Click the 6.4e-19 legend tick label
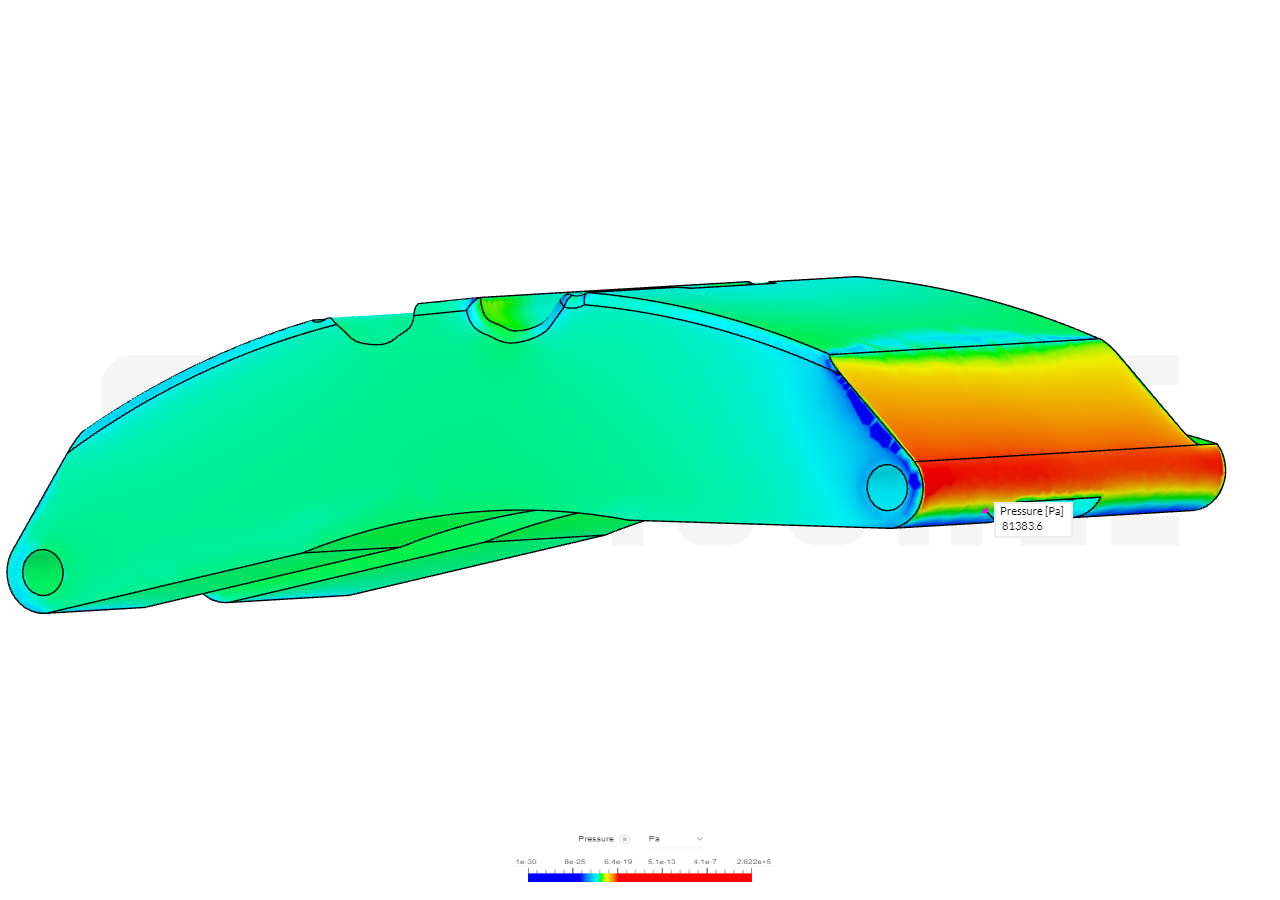The width and height of the screenshot is (1280, 900). click(x=618, y=861)
